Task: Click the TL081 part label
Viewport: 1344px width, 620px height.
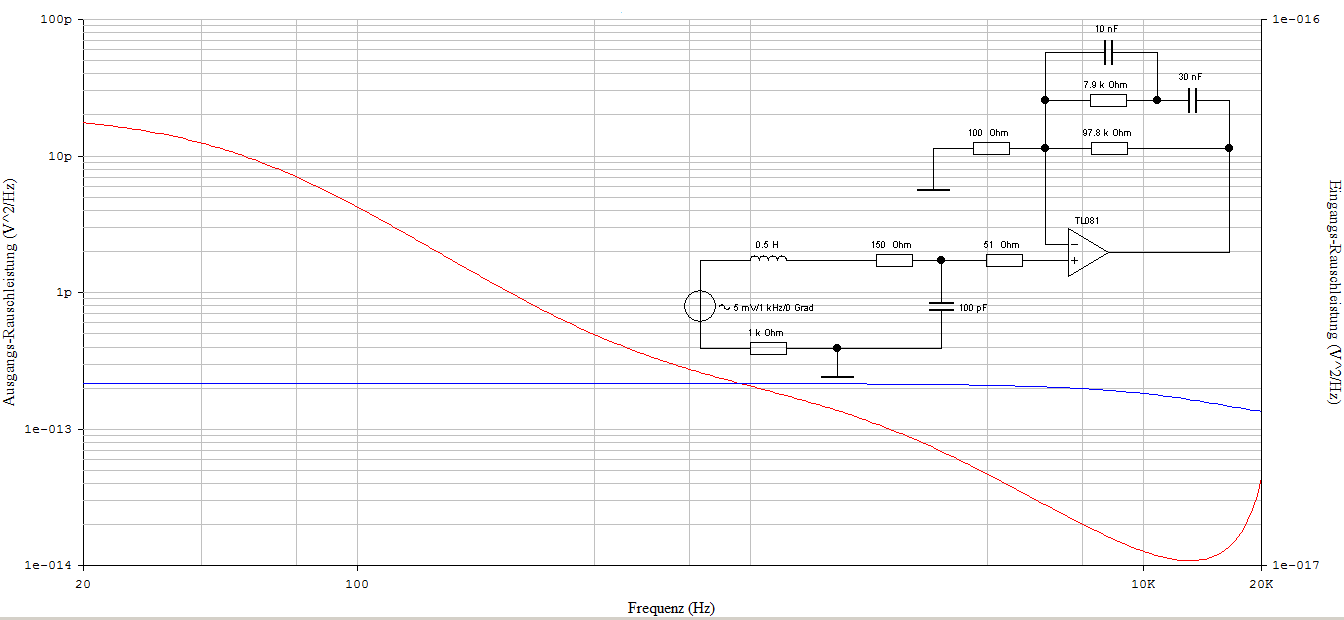Action: (x=1088, y=221)
